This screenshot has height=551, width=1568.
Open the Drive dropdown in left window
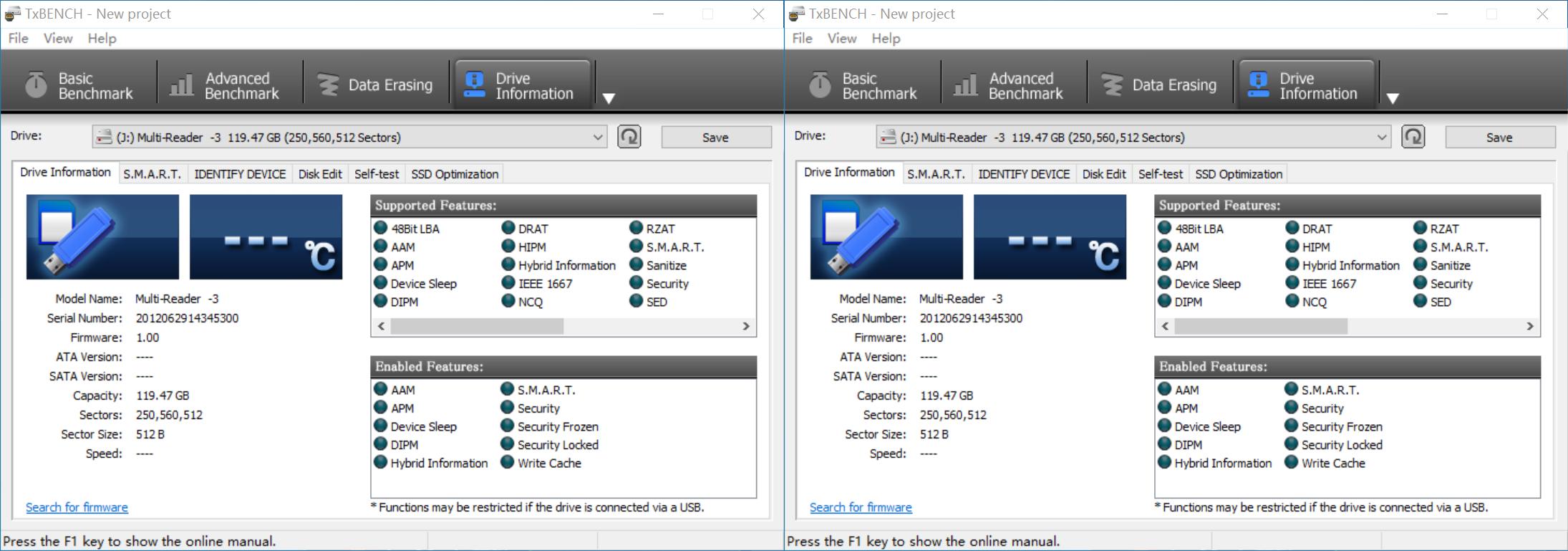349,137
